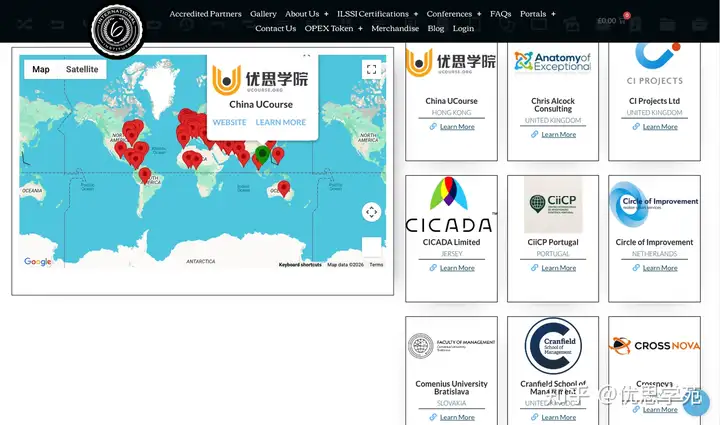
Task: Open the Portals menu label
Action: click(533, 14)
